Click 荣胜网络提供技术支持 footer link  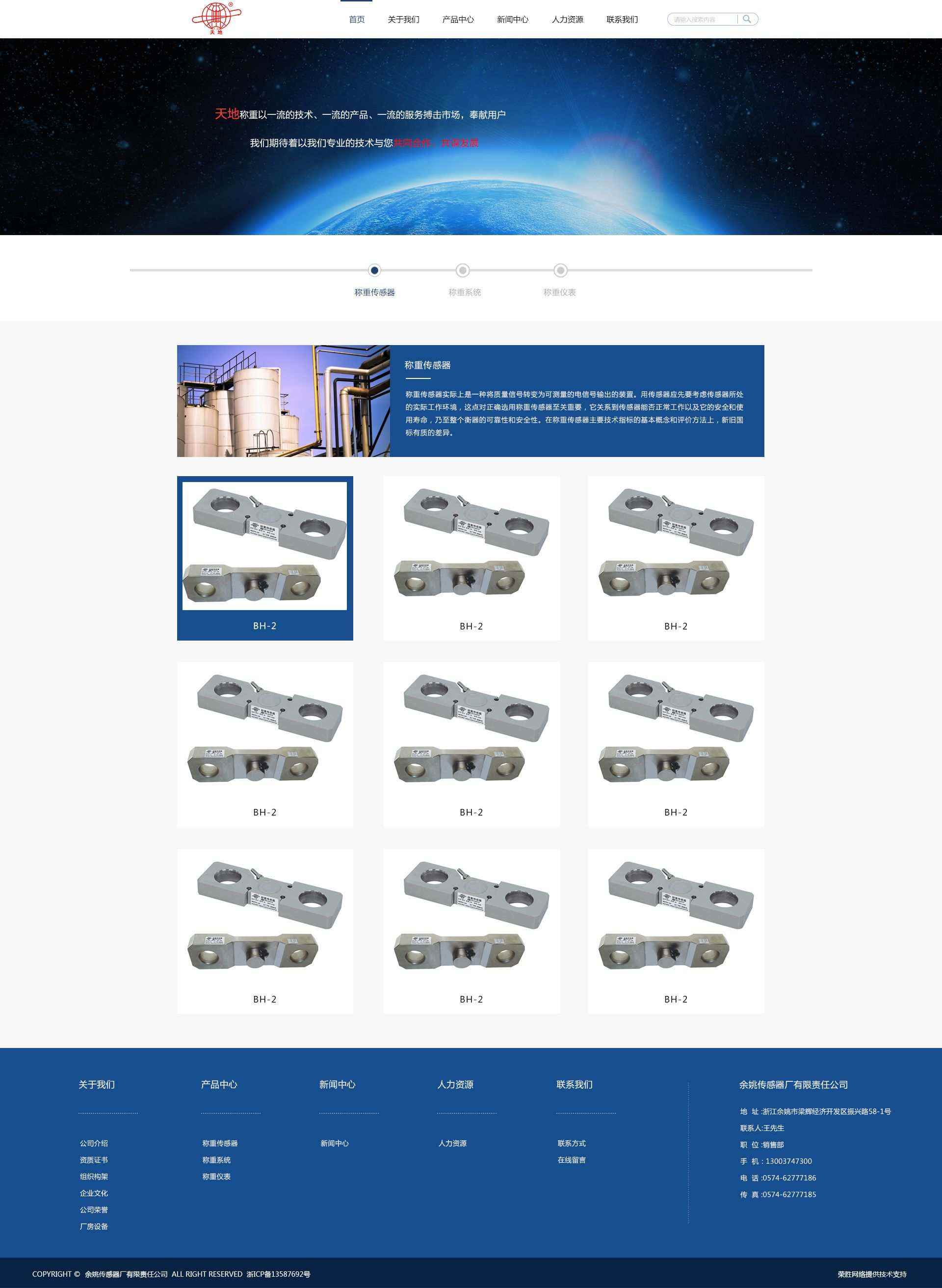tap(871, 1274)
